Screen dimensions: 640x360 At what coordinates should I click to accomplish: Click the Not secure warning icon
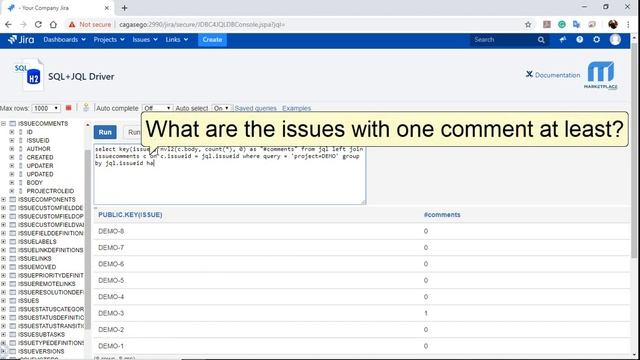pos(72,24)
